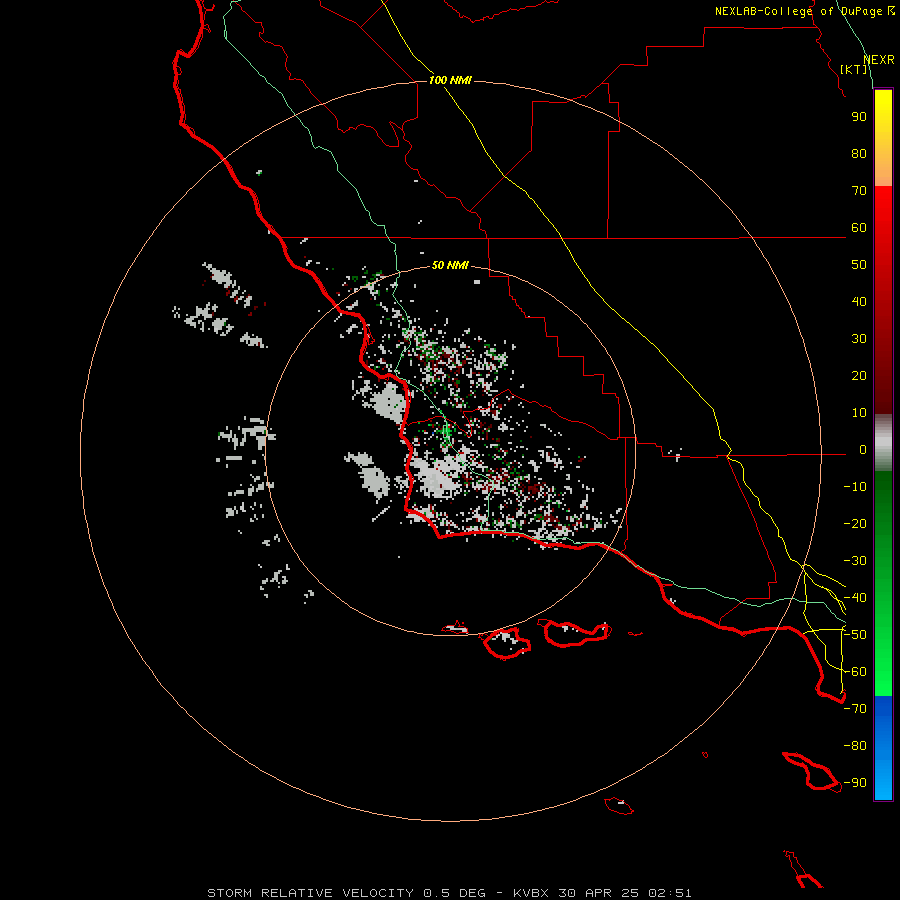
Task: Click the 40 value on the velocity scale
Action: click(x=859, y=302)
